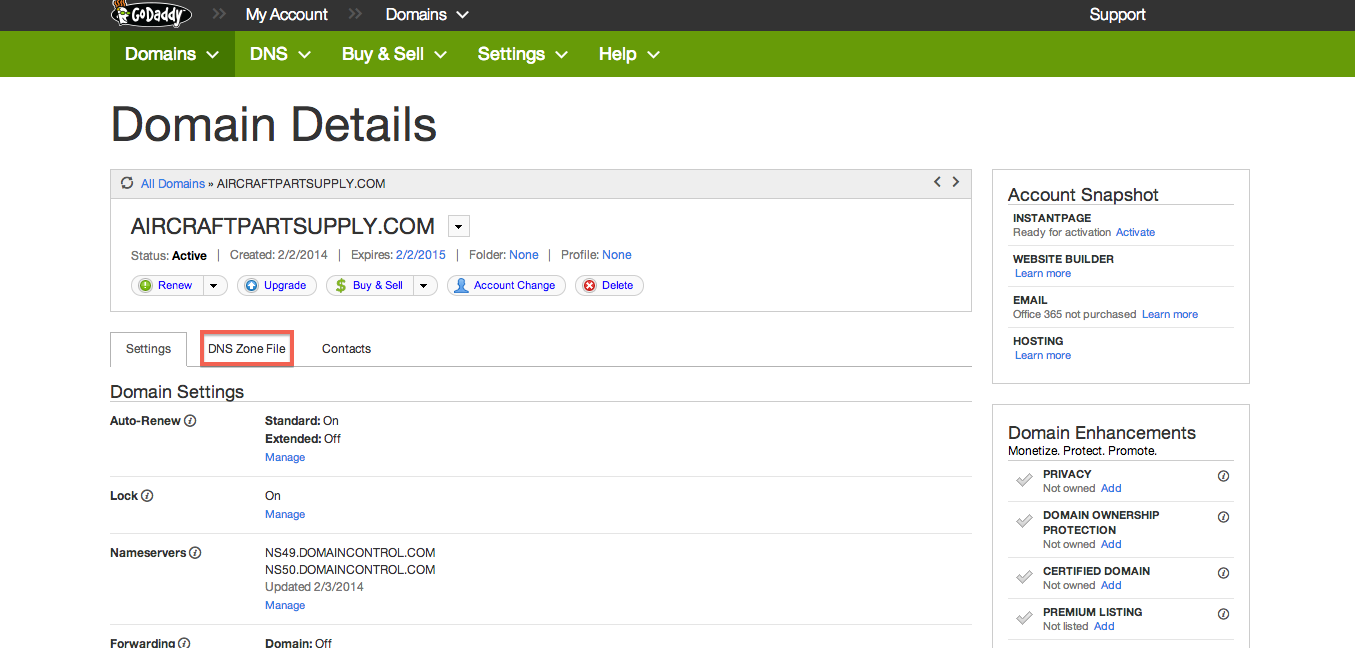Click the Lock info icon
This screenshot has height=648, width=1355.
[147, 496]
